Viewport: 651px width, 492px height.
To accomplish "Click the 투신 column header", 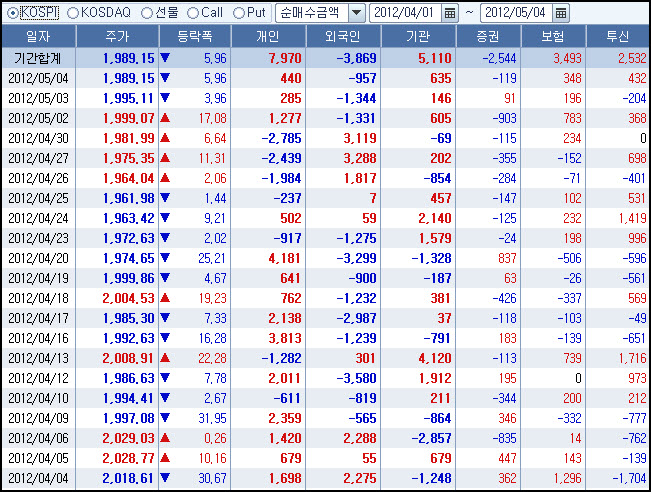I will click(x=618, y=37).
